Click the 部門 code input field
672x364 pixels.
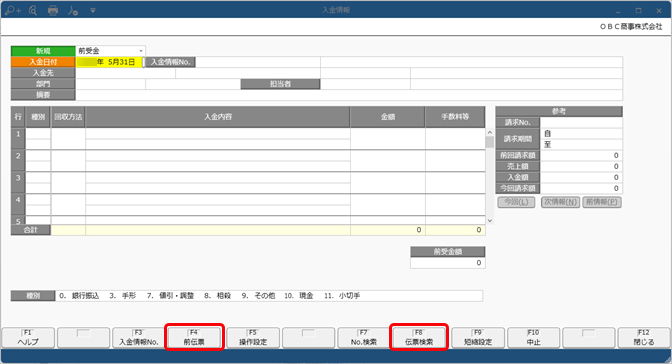click(111, 84)
